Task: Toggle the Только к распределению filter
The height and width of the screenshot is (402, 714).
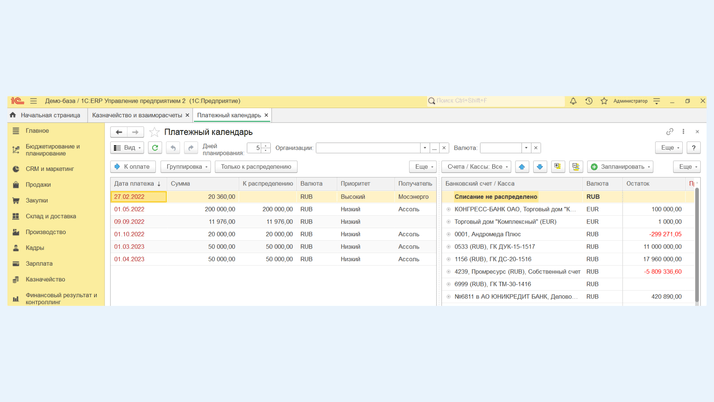Action: [x=256, y=167]
